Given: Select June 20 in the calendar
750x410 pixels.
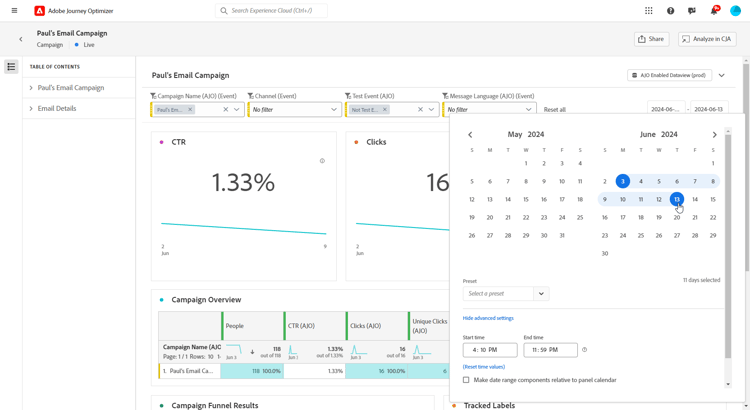Looking at the screenshot, I should (677, 218).
